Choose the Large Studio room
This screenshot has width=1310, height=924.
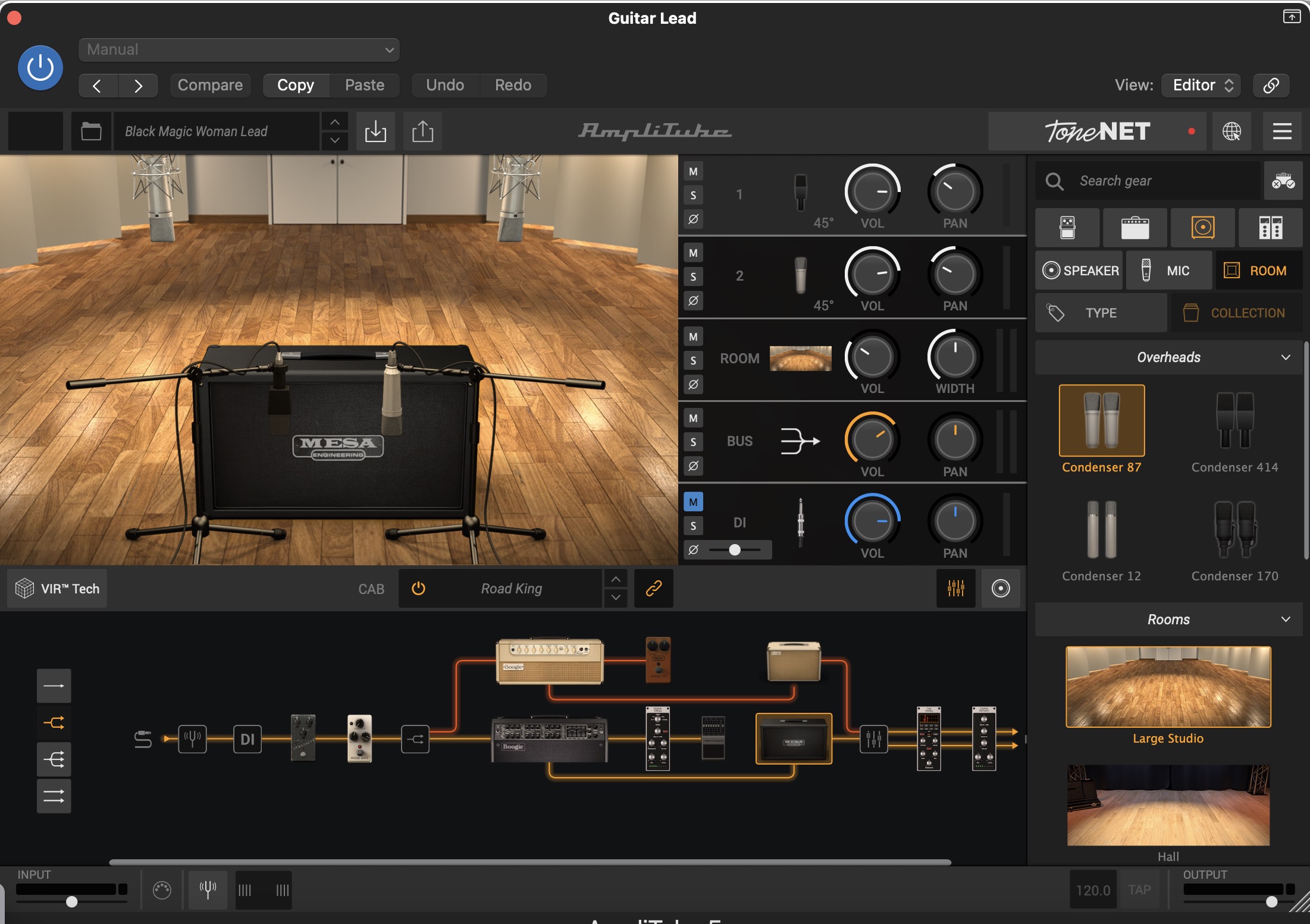tap(1168, 687)
